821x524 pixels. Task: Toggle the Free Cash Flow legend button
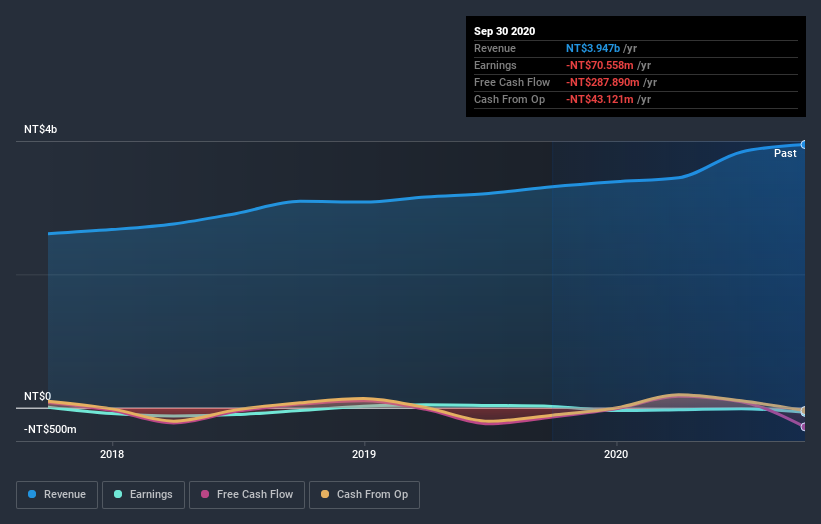click(x=247, y=495)
